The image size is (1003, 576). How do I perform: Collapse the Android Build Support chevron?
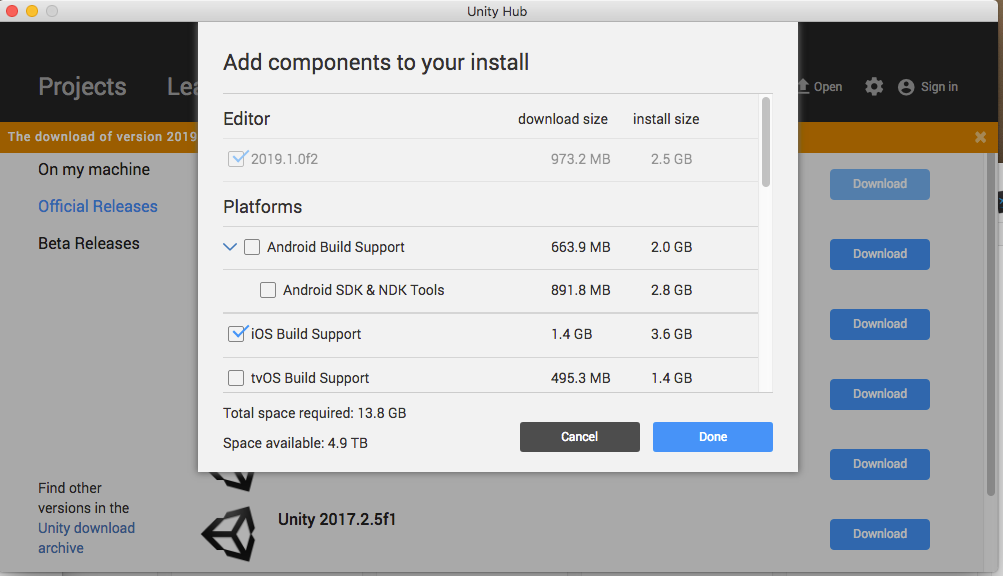pos(230,247)
